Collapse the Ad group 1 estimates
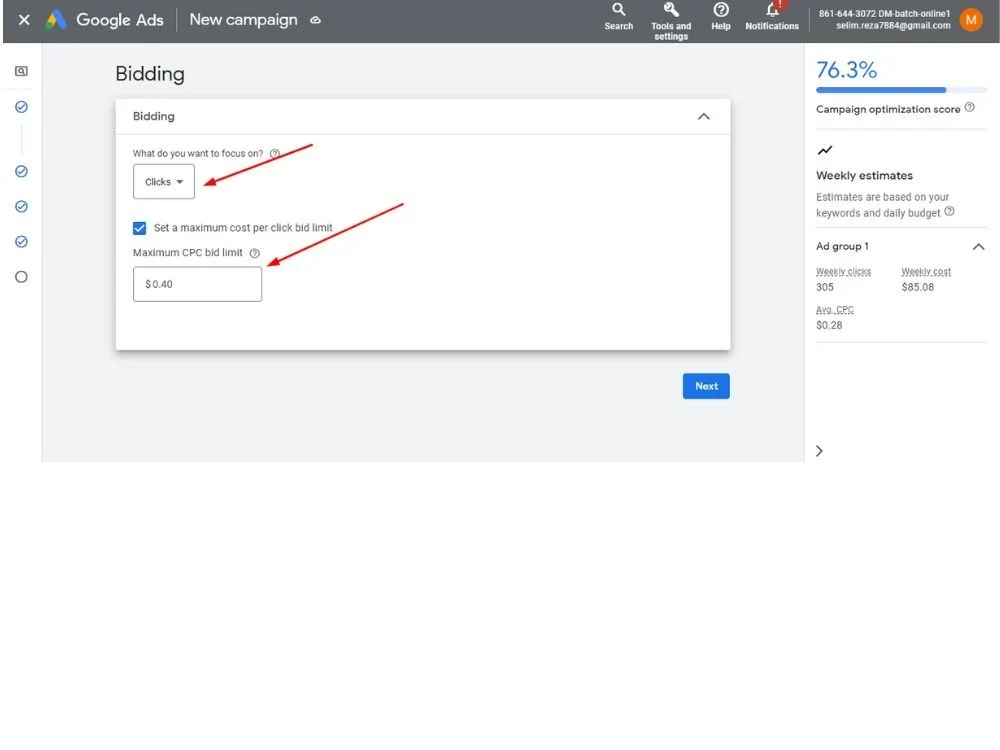This screenshot has width=1000, height=750. 978,246
